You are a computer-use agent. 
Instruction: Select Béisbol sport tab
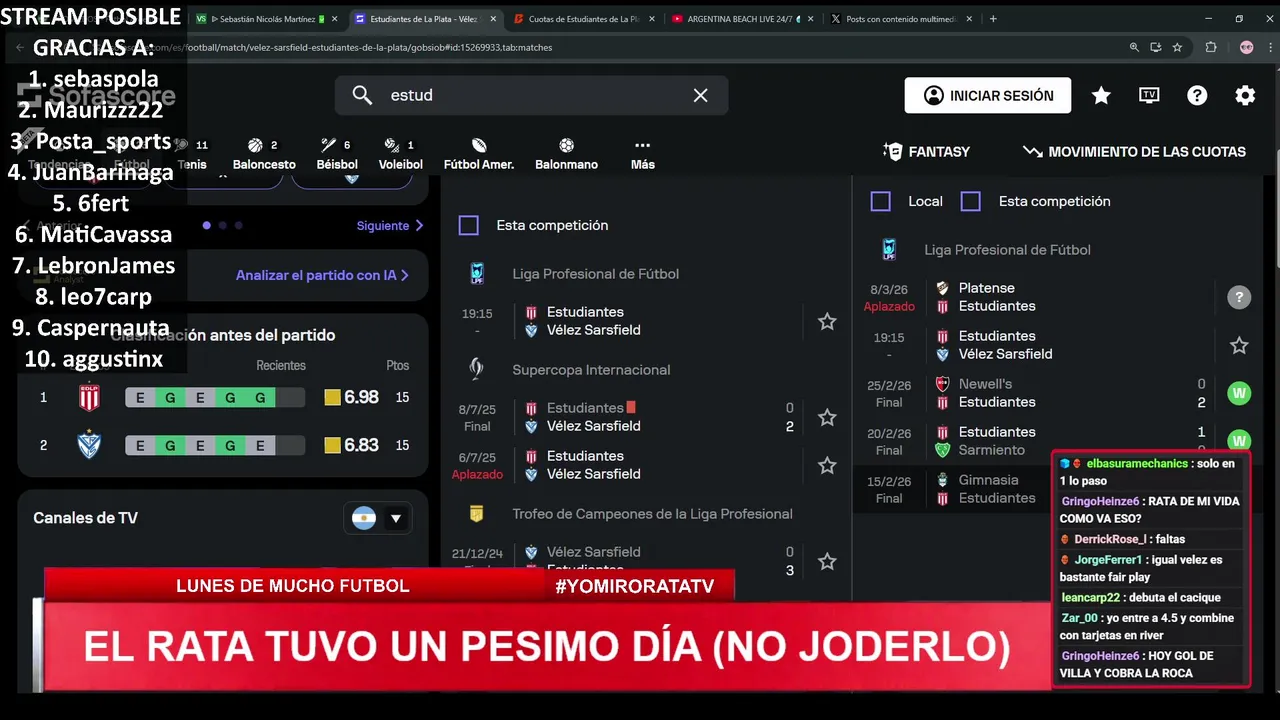(337, 154)
